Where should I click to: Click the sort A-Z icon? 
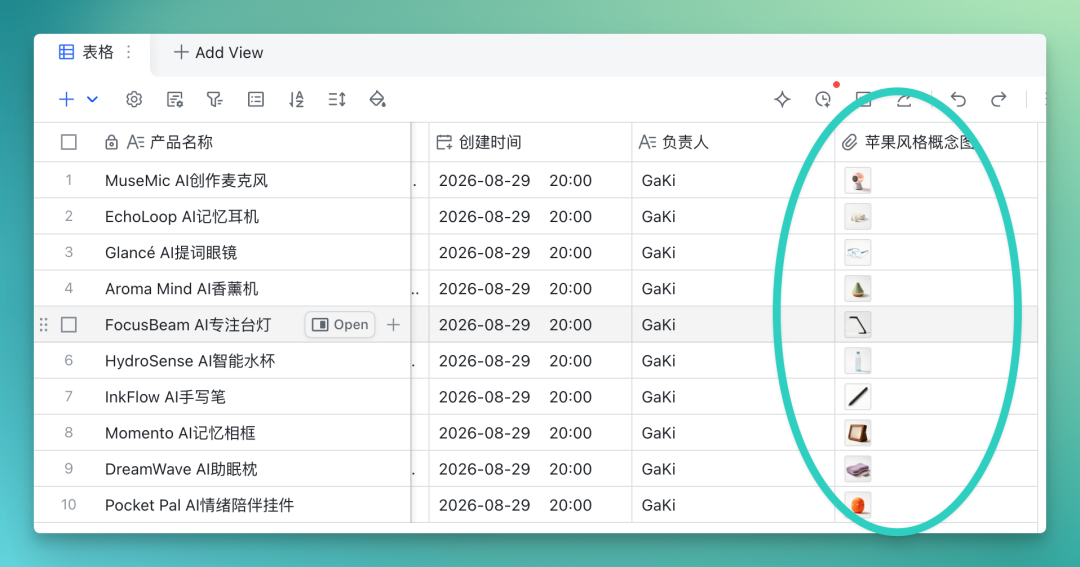tap(296, 100)
